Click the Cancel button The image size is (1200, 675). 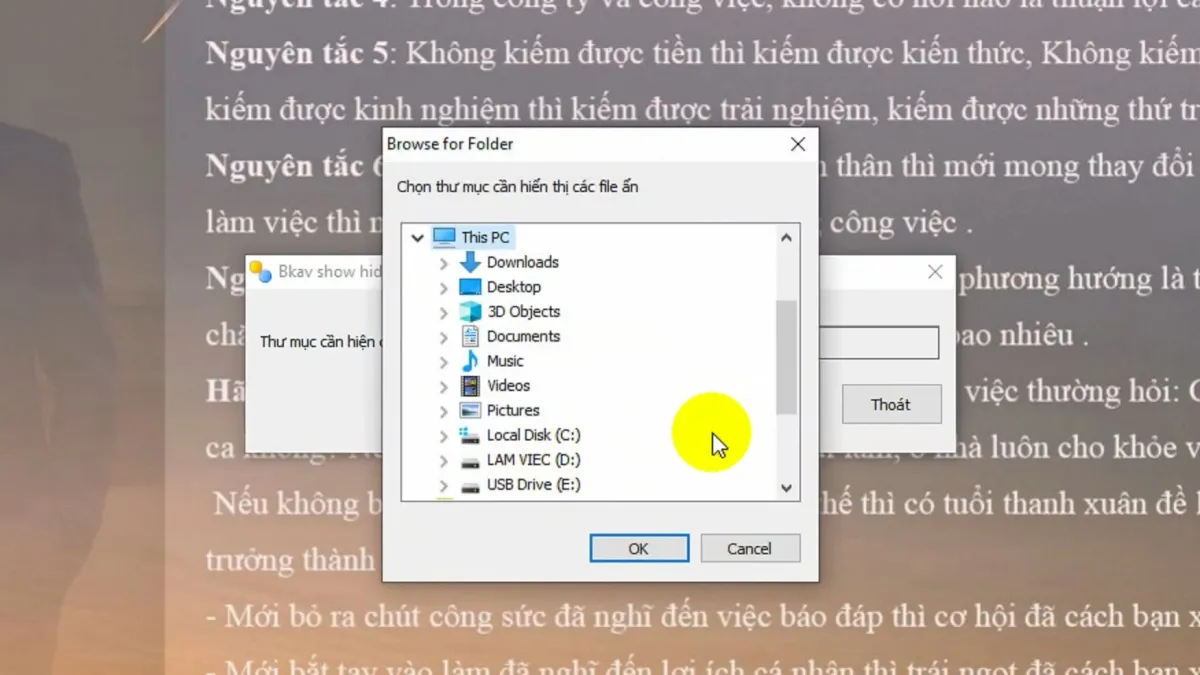[750, 548]
